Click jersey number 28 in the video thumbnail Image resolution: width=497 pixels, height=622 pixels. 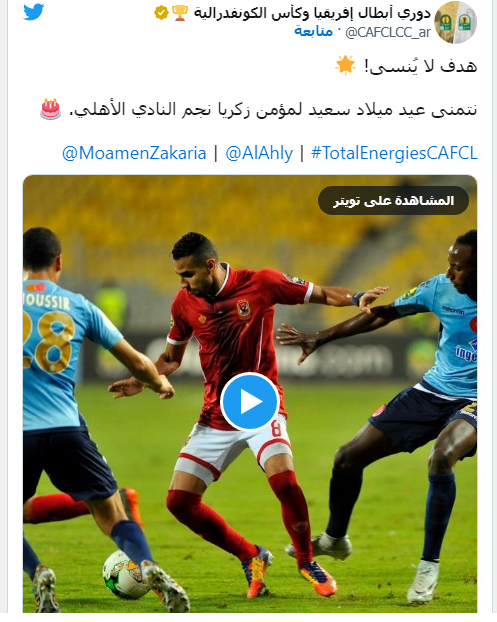(x=48, y=342)
